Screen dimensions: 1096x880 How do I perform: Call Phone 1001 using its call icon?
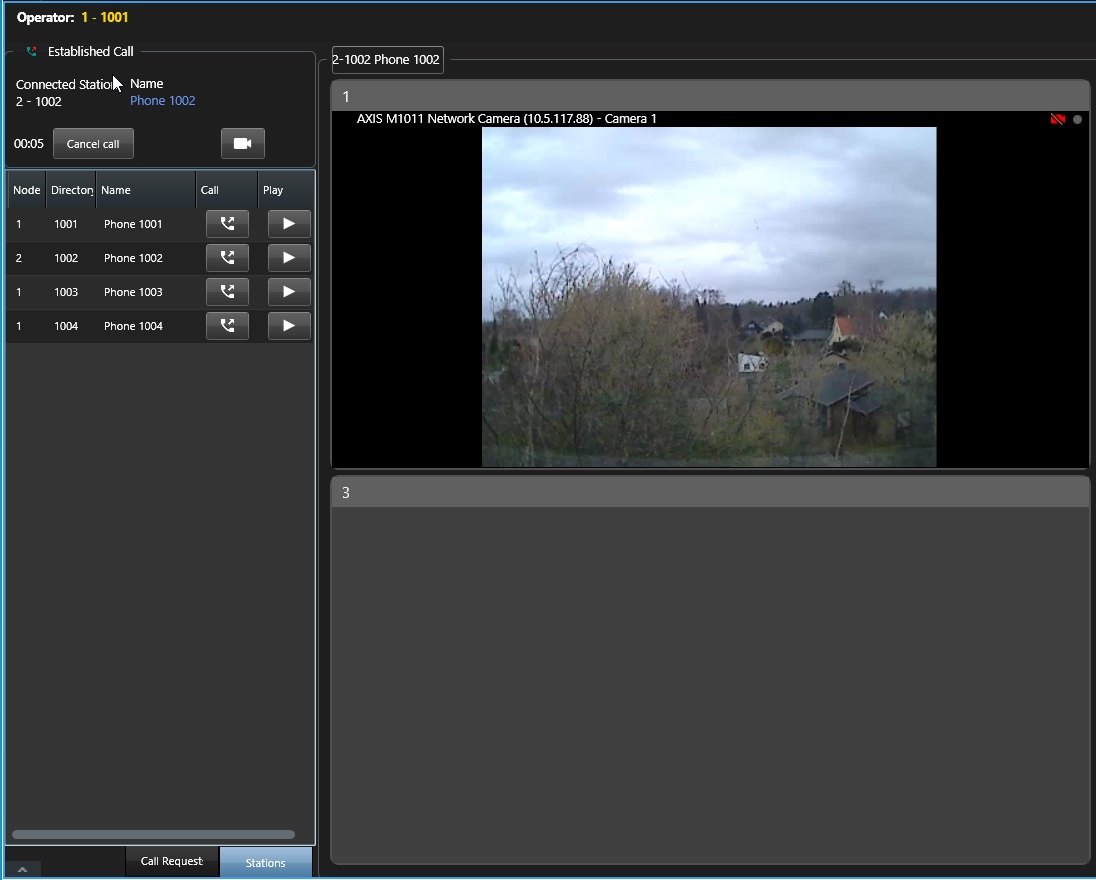[227, 224]
